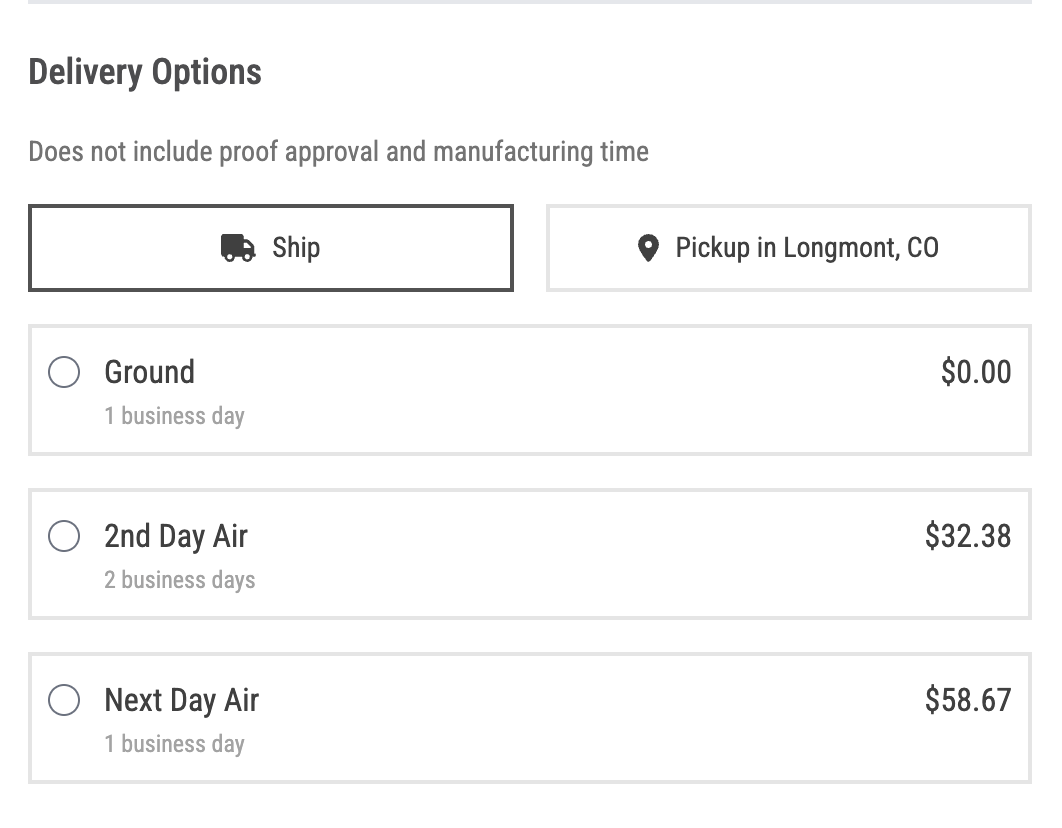This screenshot has width=1062, height=828.
Task: Click "1 business day" under Next Day Air
Action: 174,744
